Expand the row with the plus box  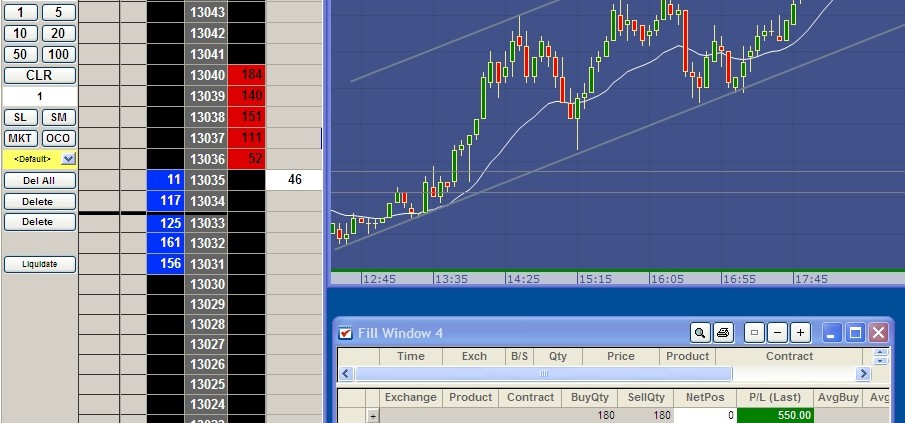click(x=374, y=415)
